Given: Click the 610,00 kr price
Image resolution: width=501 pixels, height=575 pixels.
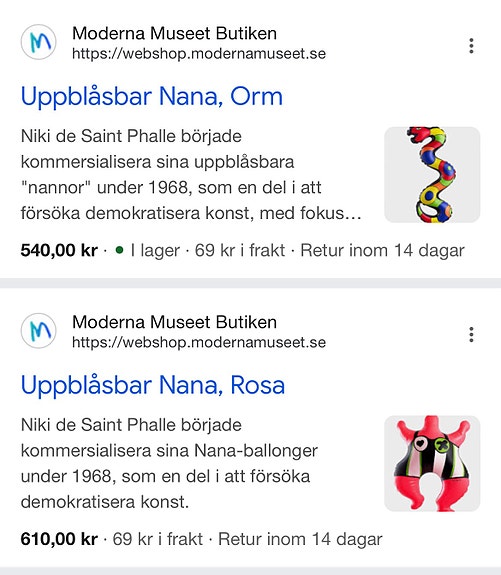Looking at the screenshot, I should pos(59,539).
